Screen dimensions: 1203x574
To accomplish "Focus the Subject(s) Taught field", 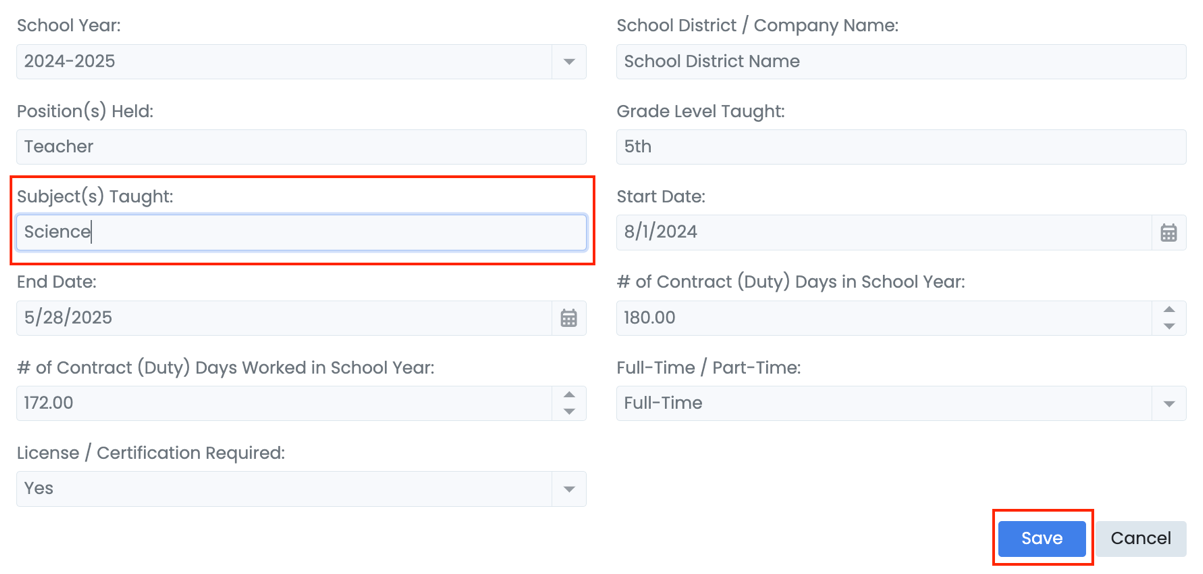I will [x=301, y=232].
